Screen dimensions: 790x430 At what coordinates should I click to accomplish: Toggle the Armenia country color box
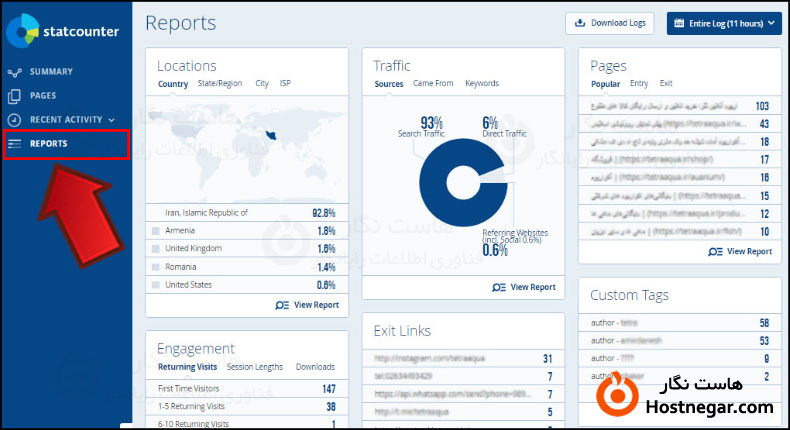pos(155,231)
